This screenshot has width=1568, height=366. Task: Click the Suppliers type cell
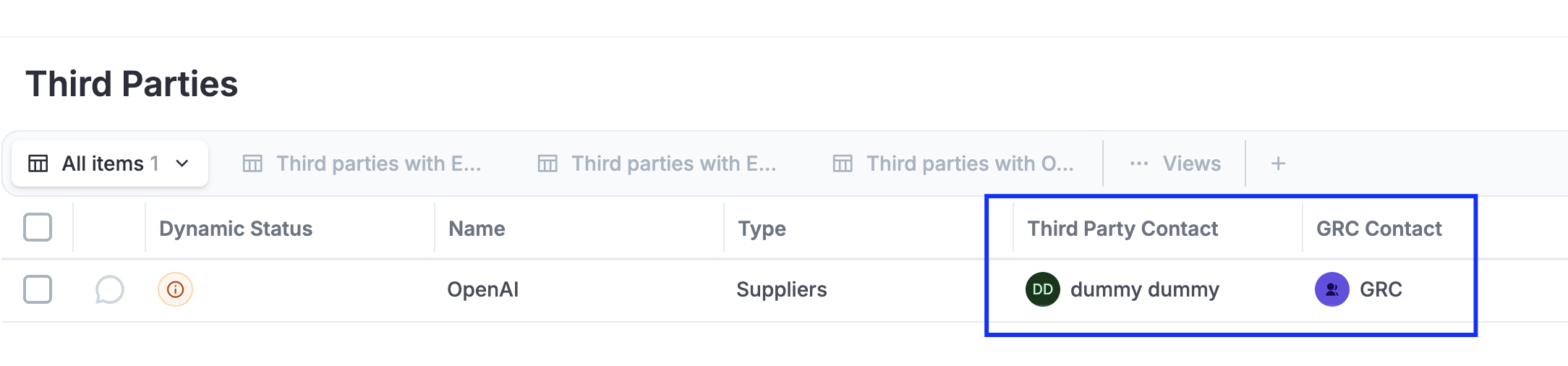(781, 289)
